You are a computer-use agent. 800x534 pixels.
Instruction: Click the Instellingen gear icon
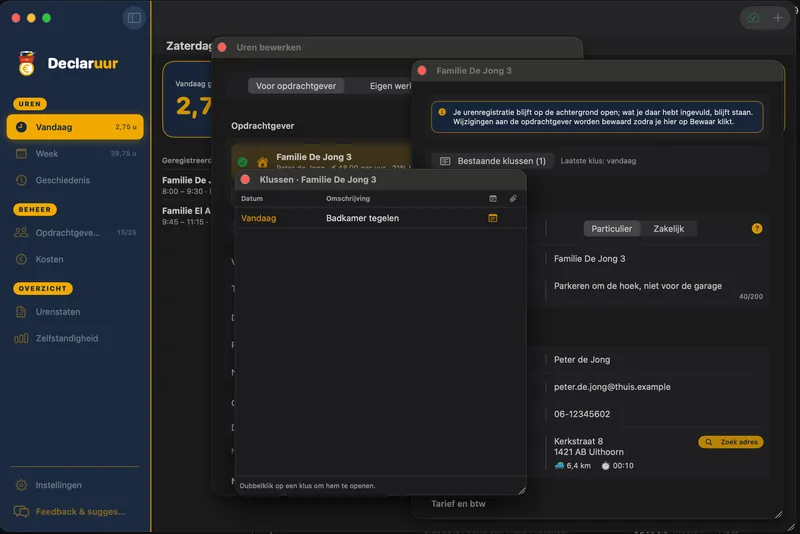(x=21, y=485)
